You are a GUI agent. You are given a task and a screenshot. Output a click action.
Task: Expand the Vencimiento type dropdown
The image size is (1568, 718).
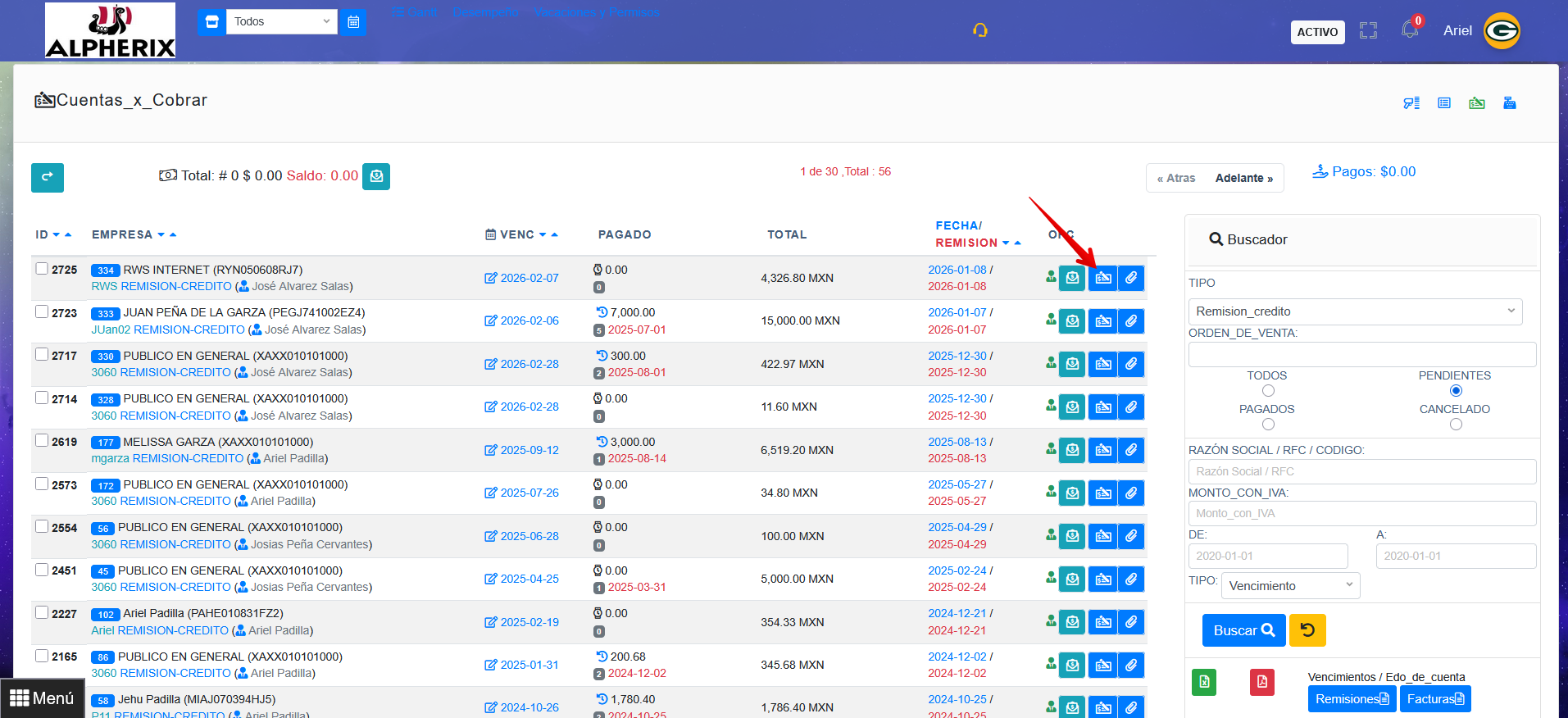(1290, 586)
